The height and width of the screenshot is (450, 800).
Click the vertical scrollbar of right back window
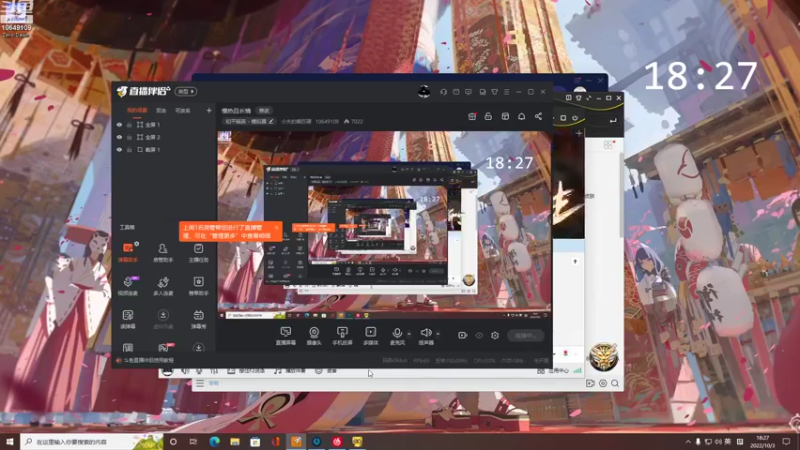point(621,194)
